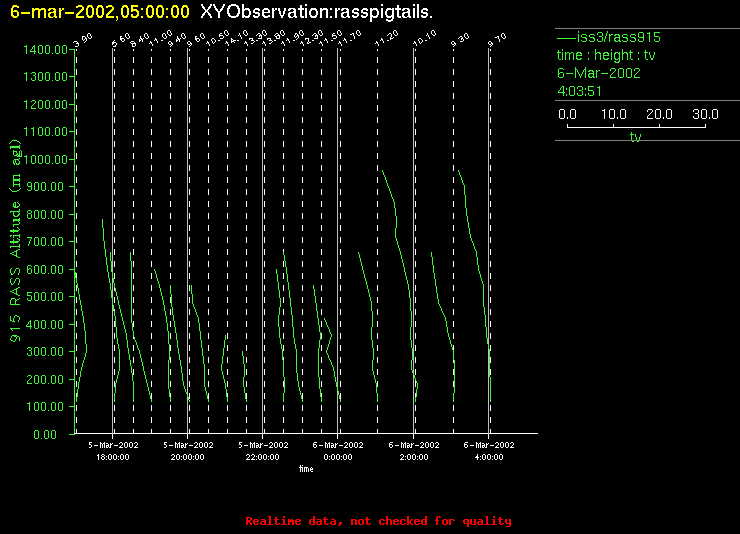Screen dimensions: 740x534
Task: Click the '1100.00' y-axis label
Action: coord(45,132)
